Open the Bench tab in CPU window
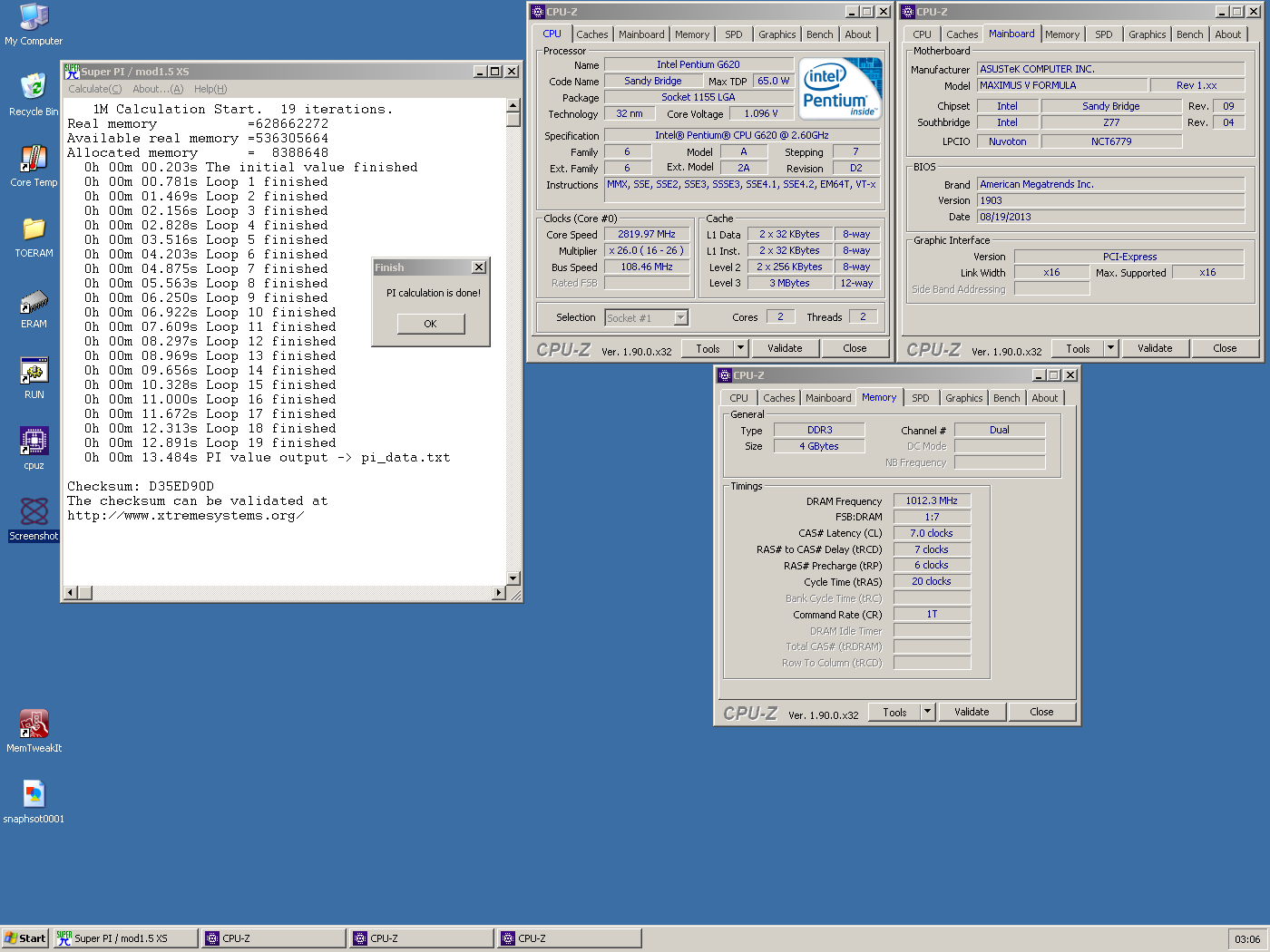The width and height of the screenshot is (1270, 952). [x=820, y=34]
